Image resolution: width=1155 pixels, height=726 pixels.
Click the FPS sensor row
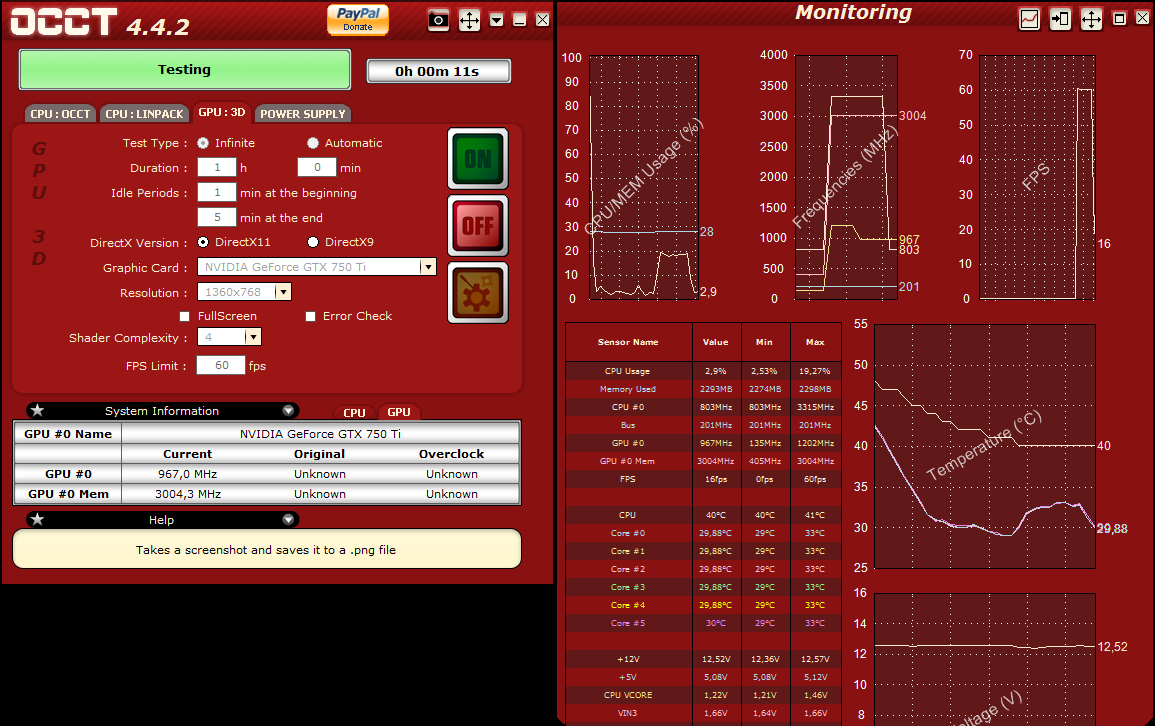pyautogui.click(x=703, y=479)
